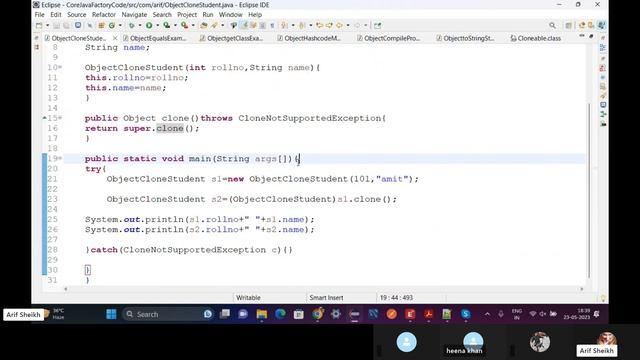Open the Window menu
640x360 pixels.
pyautogui.click(x=231, y=15)
